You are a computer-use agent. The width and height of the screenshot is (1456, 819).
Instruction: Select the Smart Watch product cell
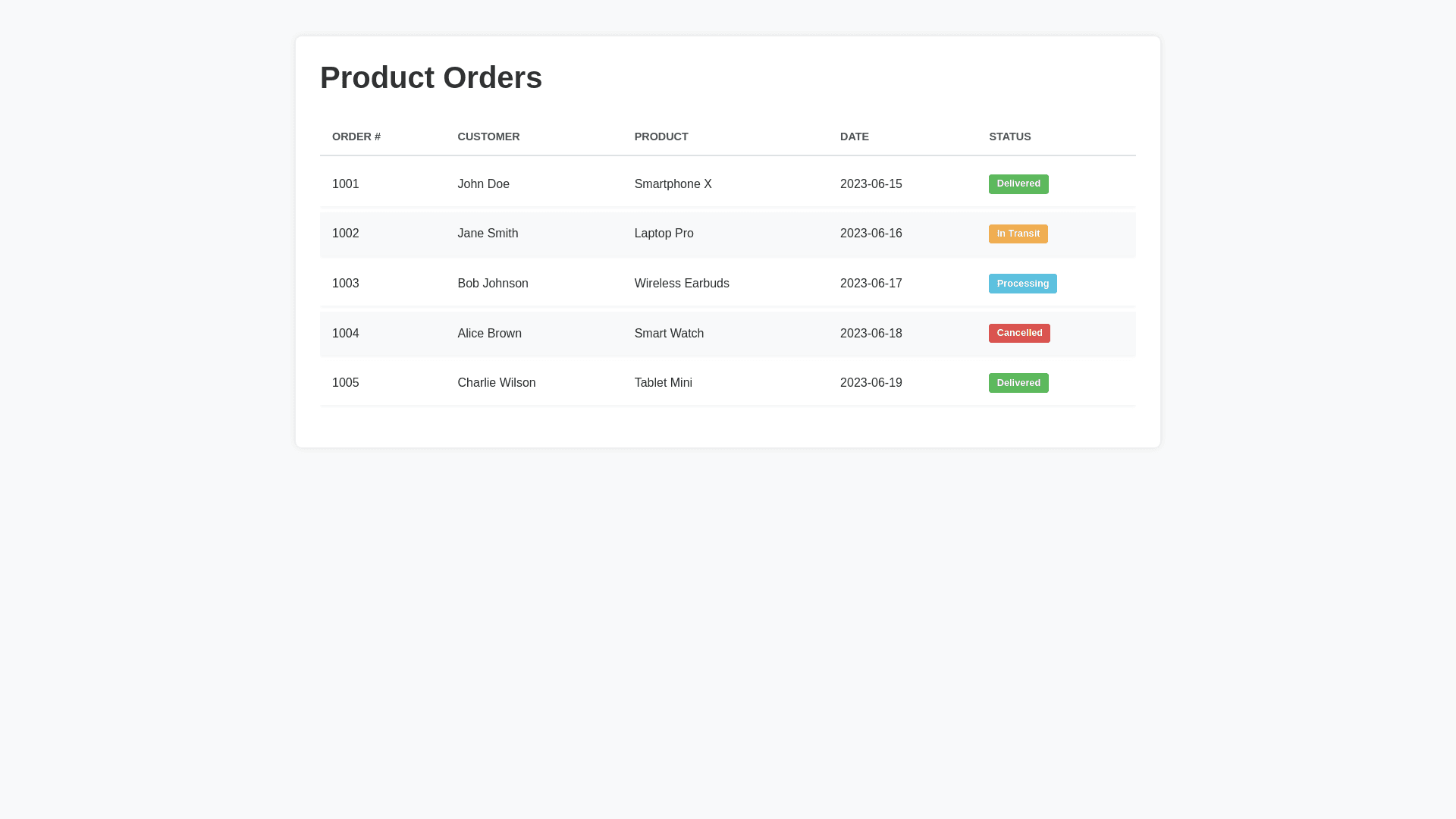669,334
